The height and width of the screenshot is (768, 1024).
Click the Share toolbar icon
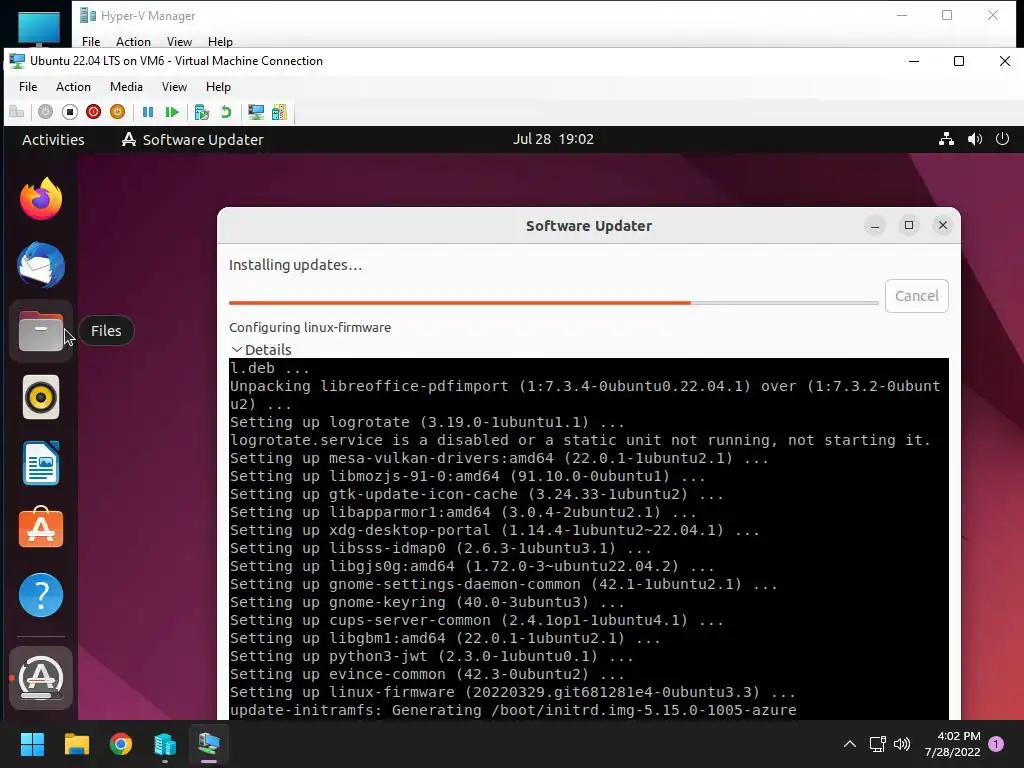click(280, 112)
